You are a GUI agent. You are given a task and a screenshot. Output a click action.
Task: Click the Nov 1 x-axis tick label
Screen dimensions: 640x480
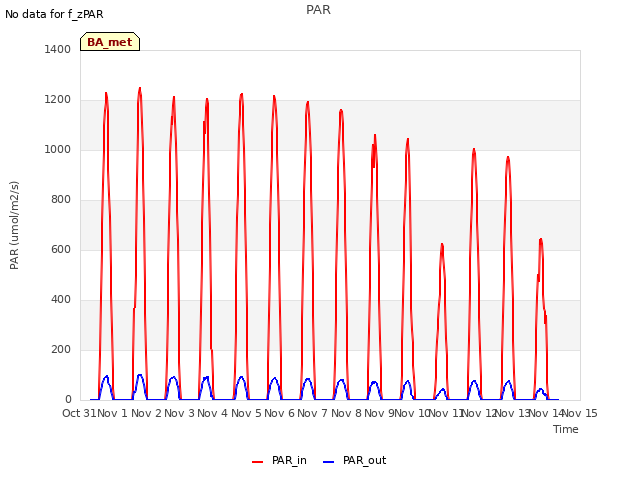pos(113,413)
